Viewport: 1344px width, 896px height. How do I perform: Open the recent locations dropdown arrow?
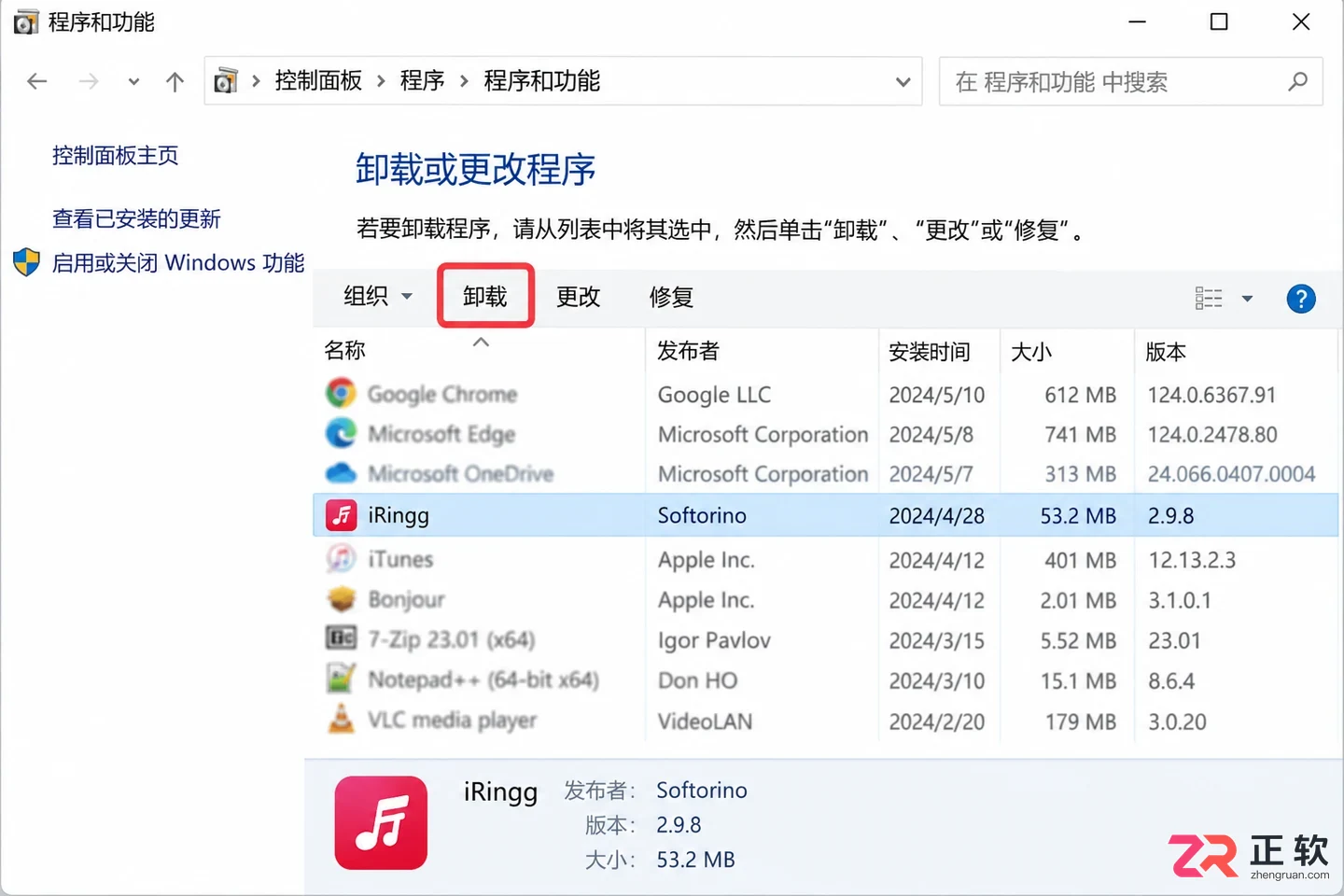pyautogui.click(x=133, y=82)
